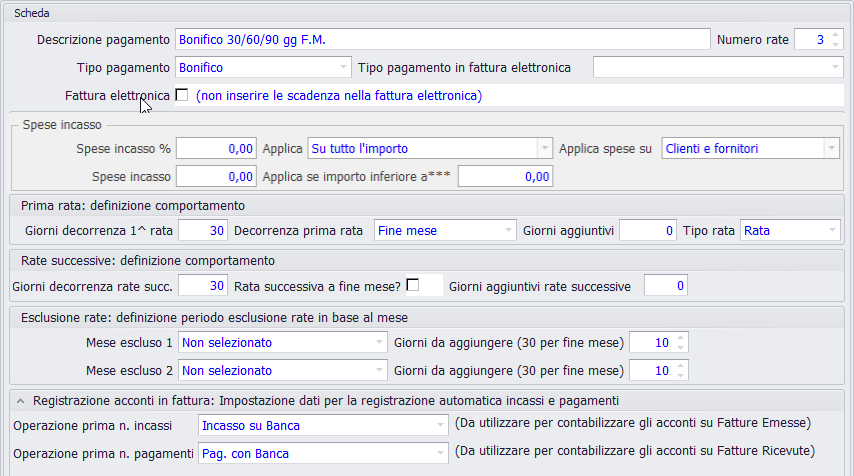
Task: Click the note '(non inserire le scadenza nella fattura elettronica)'
Action: coord(339,95)
